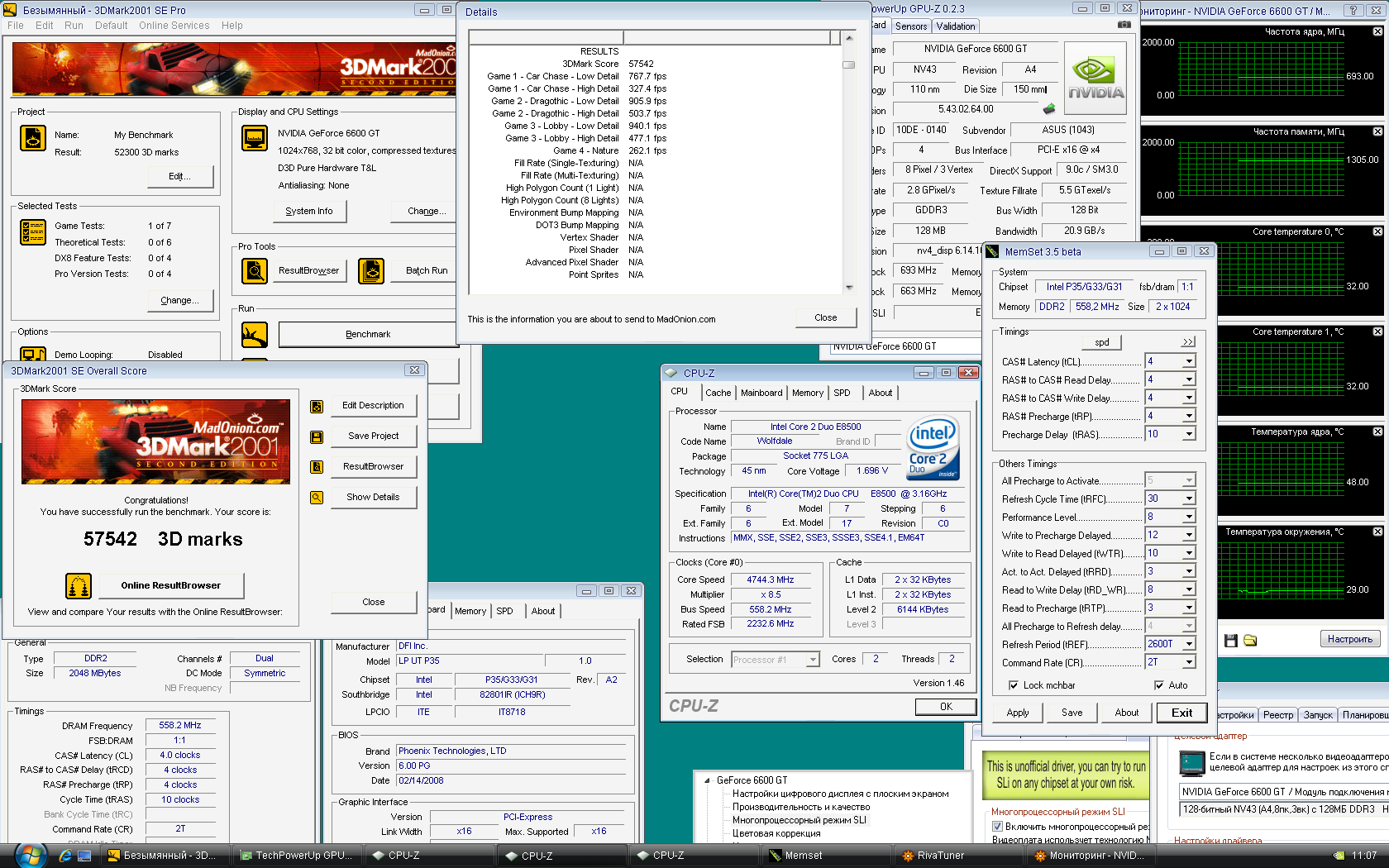Click the open folder icon in monitoring window

pos(1250,641)
